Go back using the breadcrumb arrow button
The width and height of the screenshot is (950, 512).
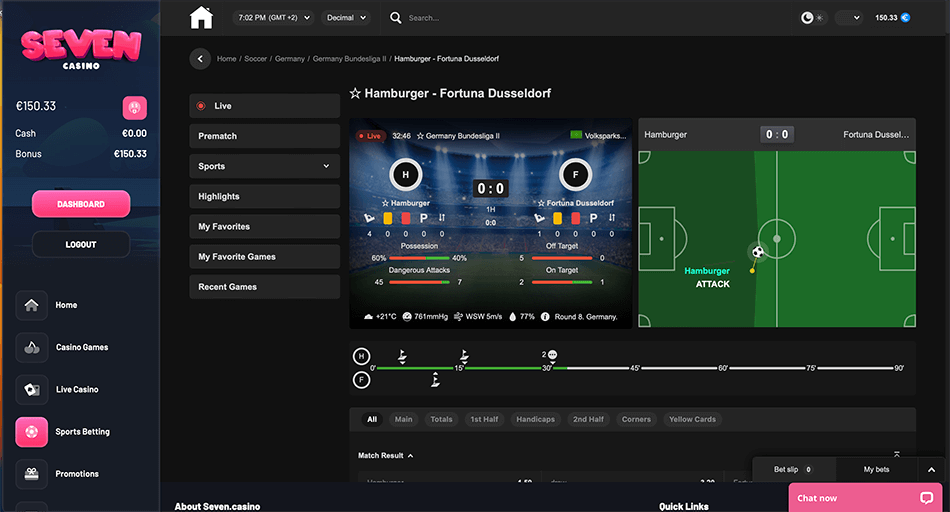pos(200,59)
